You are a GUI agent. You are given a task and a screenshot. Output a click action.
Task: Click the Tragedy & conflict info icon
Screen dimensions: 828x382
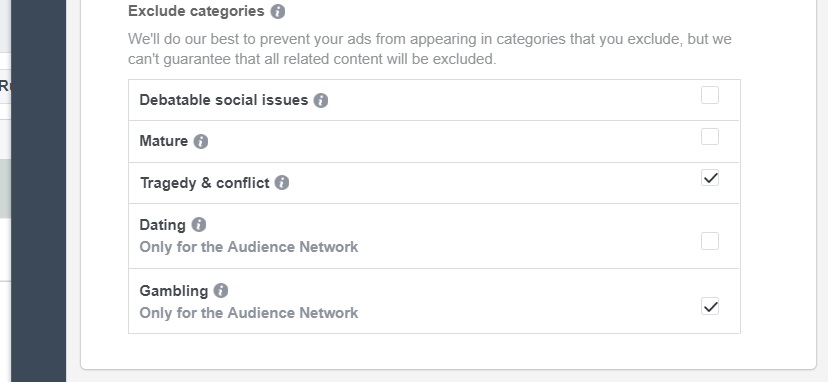click(x=282, y=183)
